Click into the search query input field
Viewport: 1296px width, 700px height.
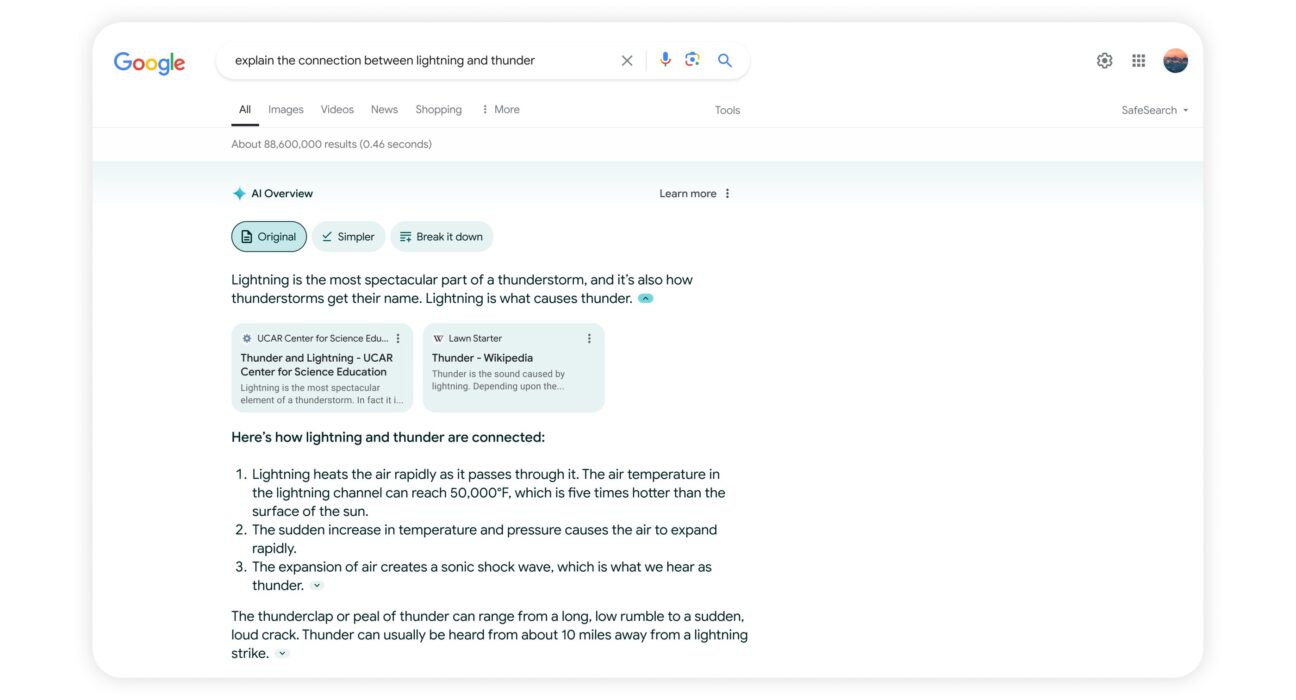420,61
